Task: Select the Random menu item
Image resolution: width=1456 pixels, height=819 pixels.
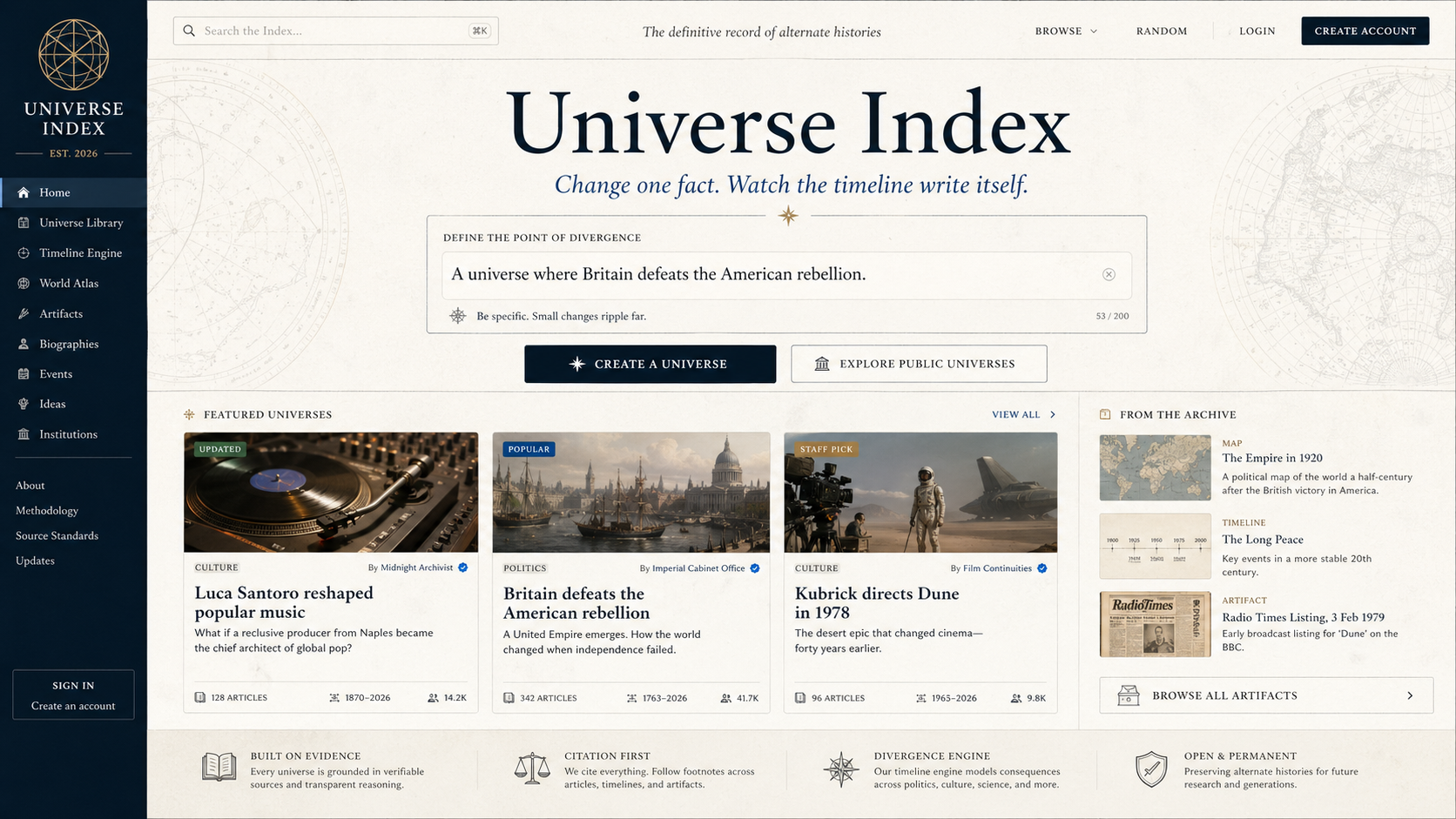Action: click(1161, 31)
